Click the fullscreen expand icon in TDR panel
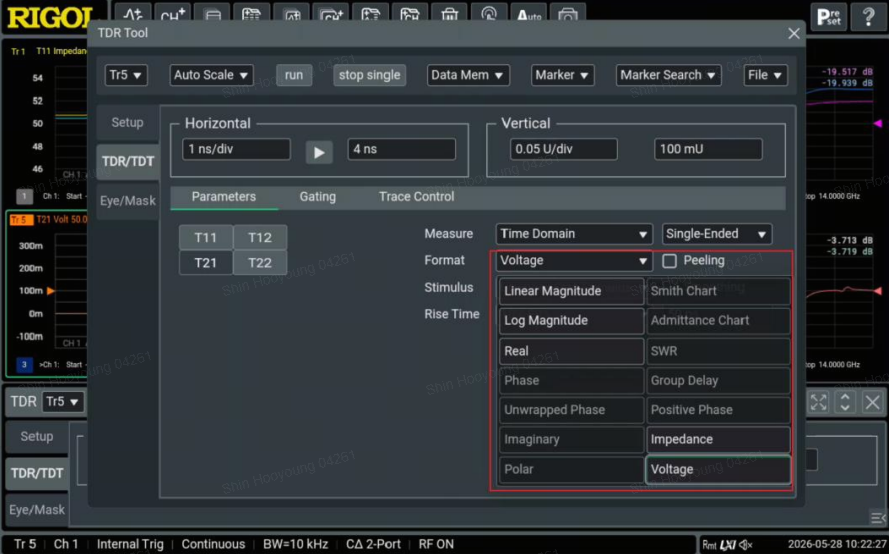Viewport: 889px width, 554px height. click(818, 403)
